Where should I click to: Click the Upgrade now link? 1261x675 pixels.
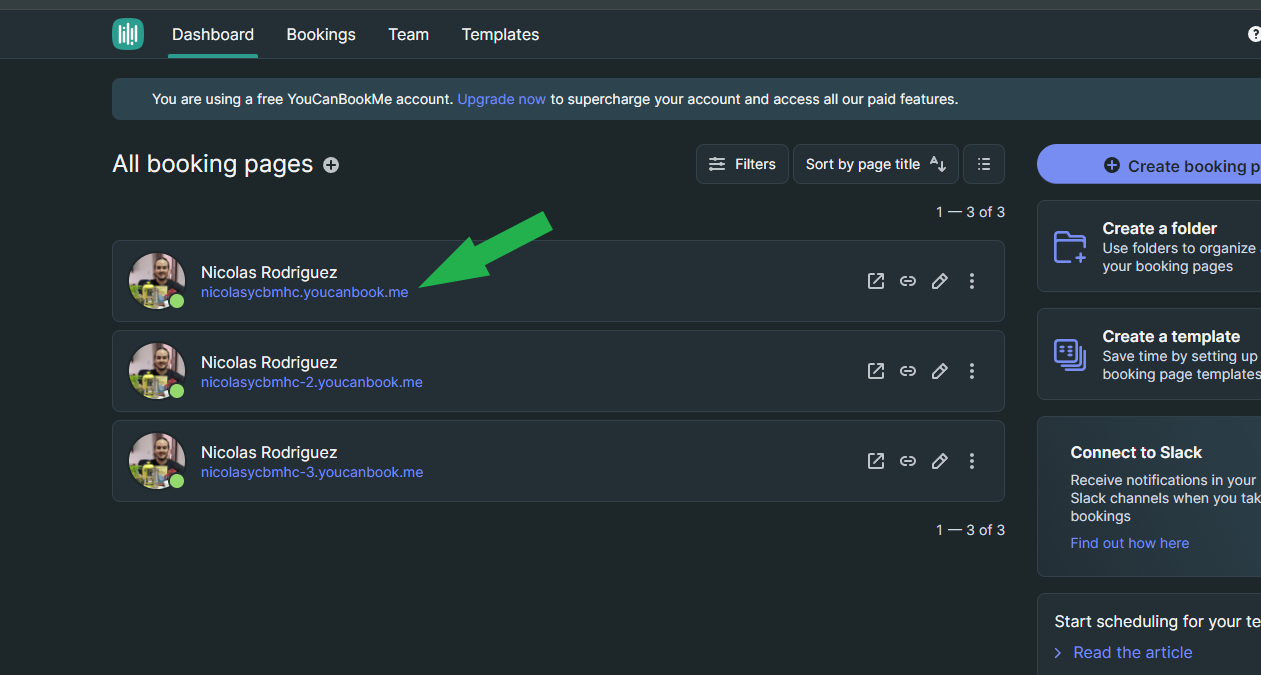click(501, 99)
